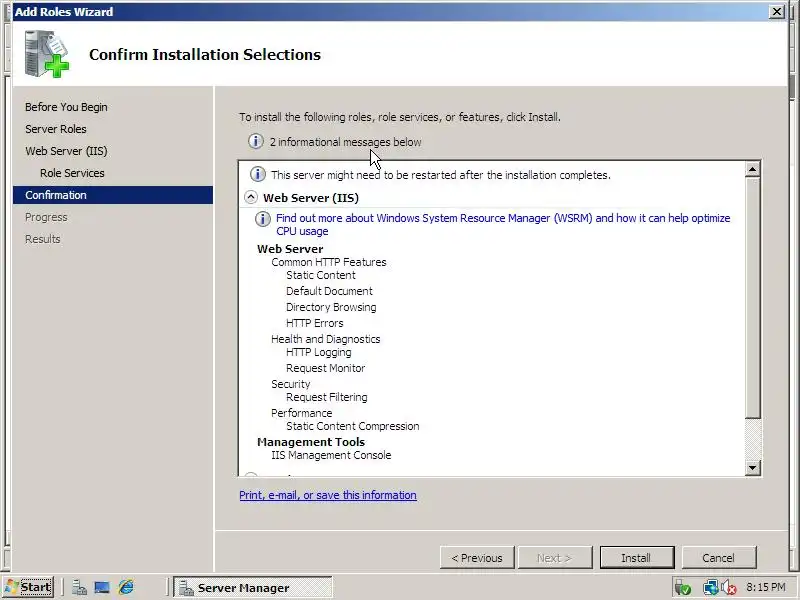Viewport: 800px width, 600px height.
Task: Switch to Server Manager taskbar button
Action: [x=253, y=587]
